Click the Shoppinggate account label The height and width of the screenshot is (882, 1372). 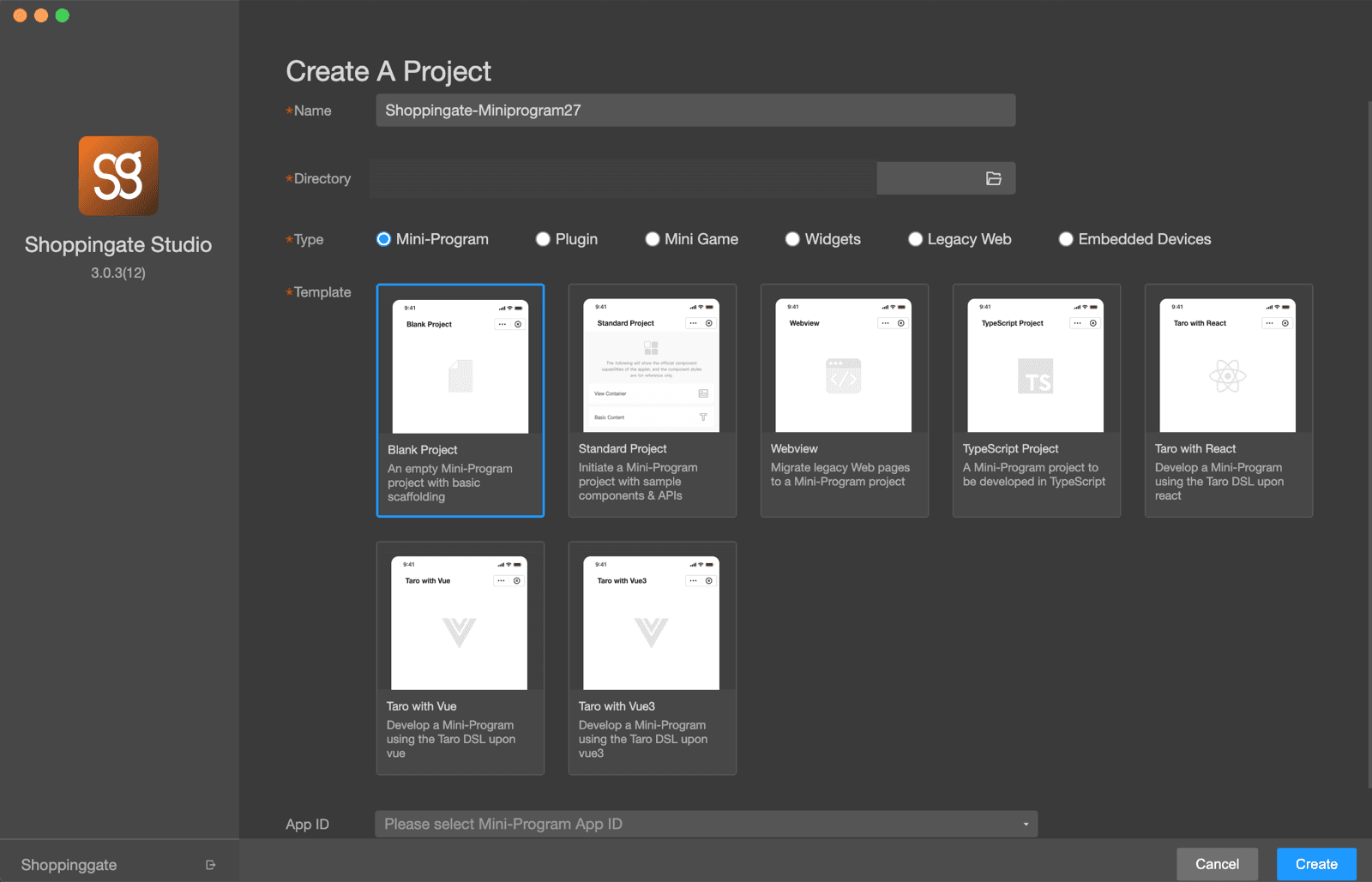pyautogui.click(x=69, y=865)
